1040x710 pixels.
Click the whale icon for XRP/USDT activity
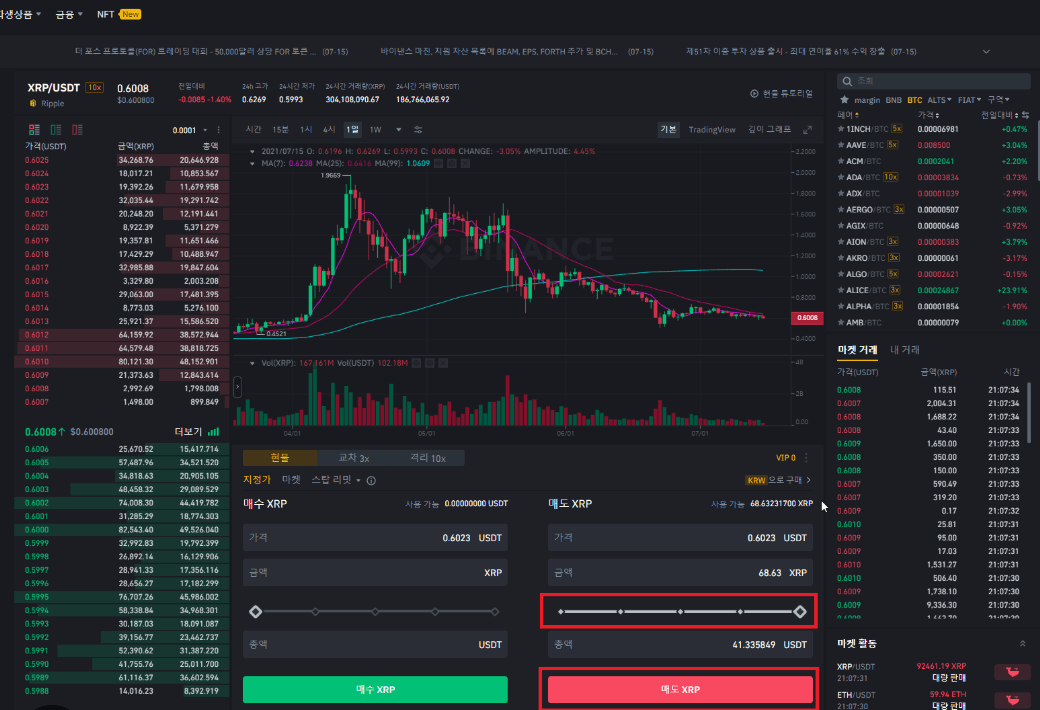(x=1012, y=672)
